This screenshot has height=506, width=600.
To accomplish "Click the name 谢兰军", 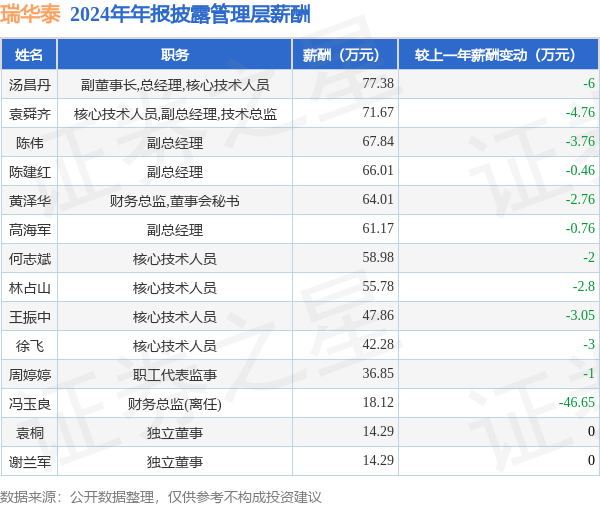I will point(30,462).
